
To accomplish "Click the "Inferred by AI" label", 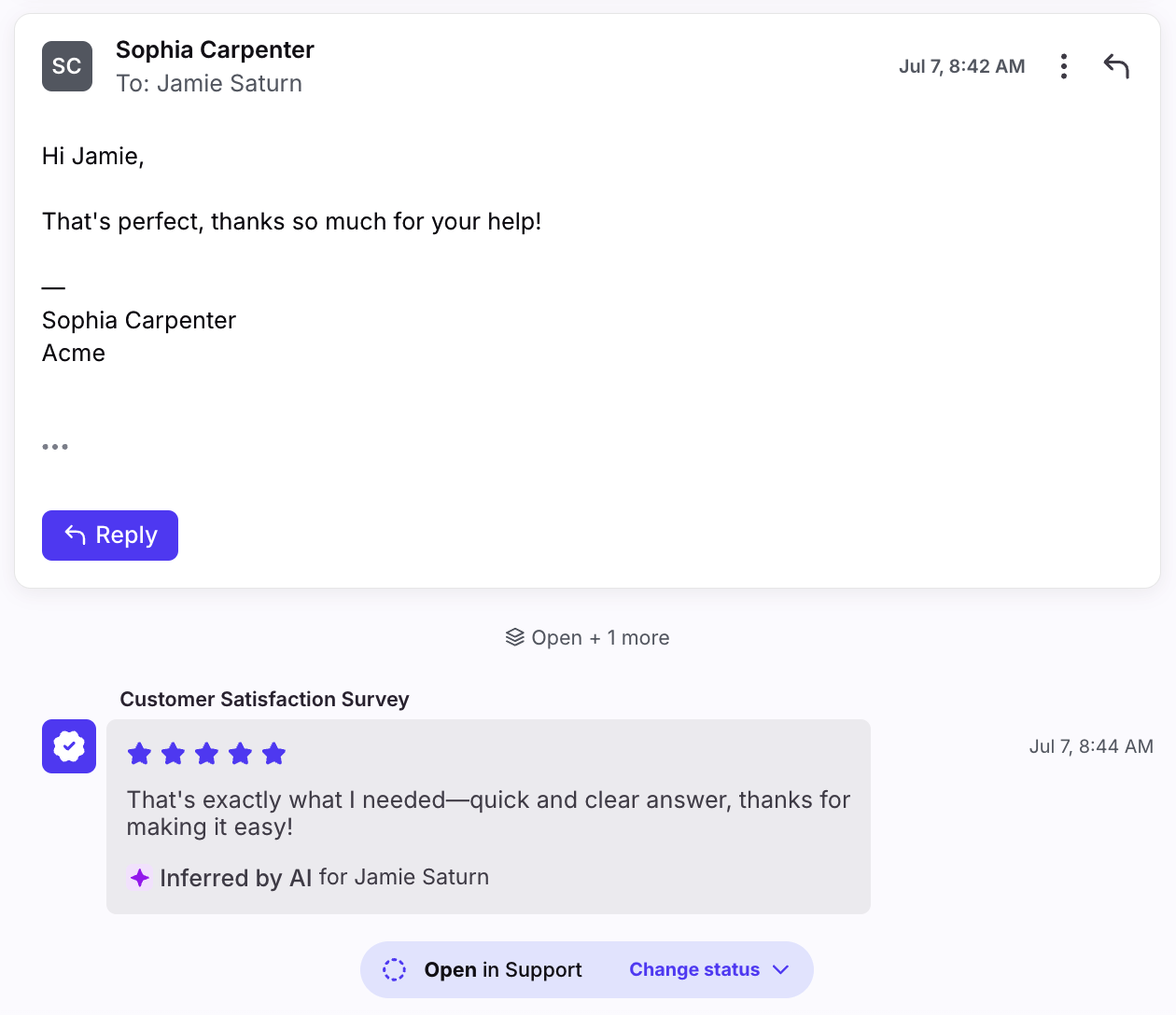I will click(x=236, y=878).
